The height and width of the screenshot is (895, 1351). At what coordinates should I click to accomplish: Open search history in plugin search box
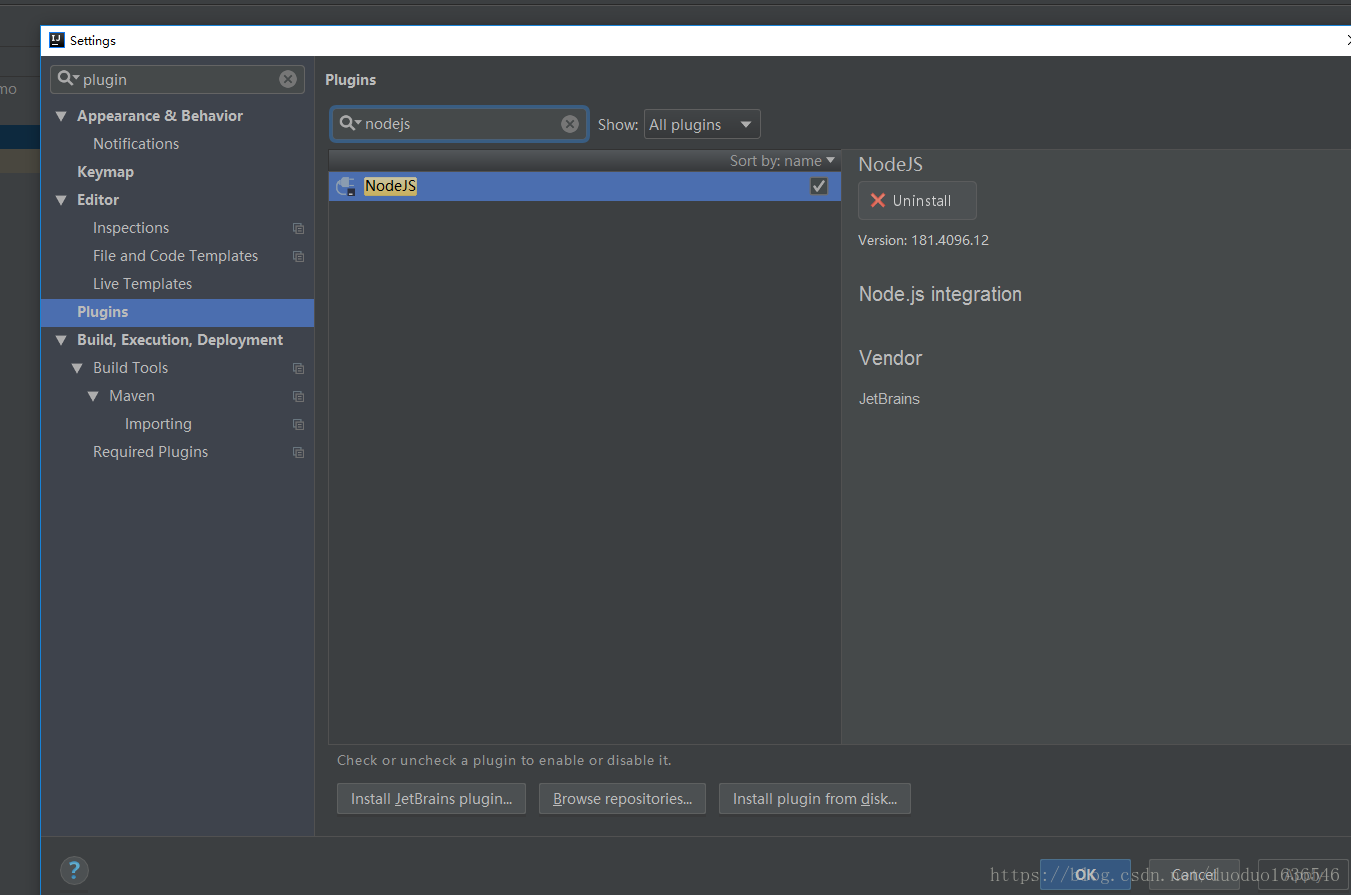click(350, 123)
